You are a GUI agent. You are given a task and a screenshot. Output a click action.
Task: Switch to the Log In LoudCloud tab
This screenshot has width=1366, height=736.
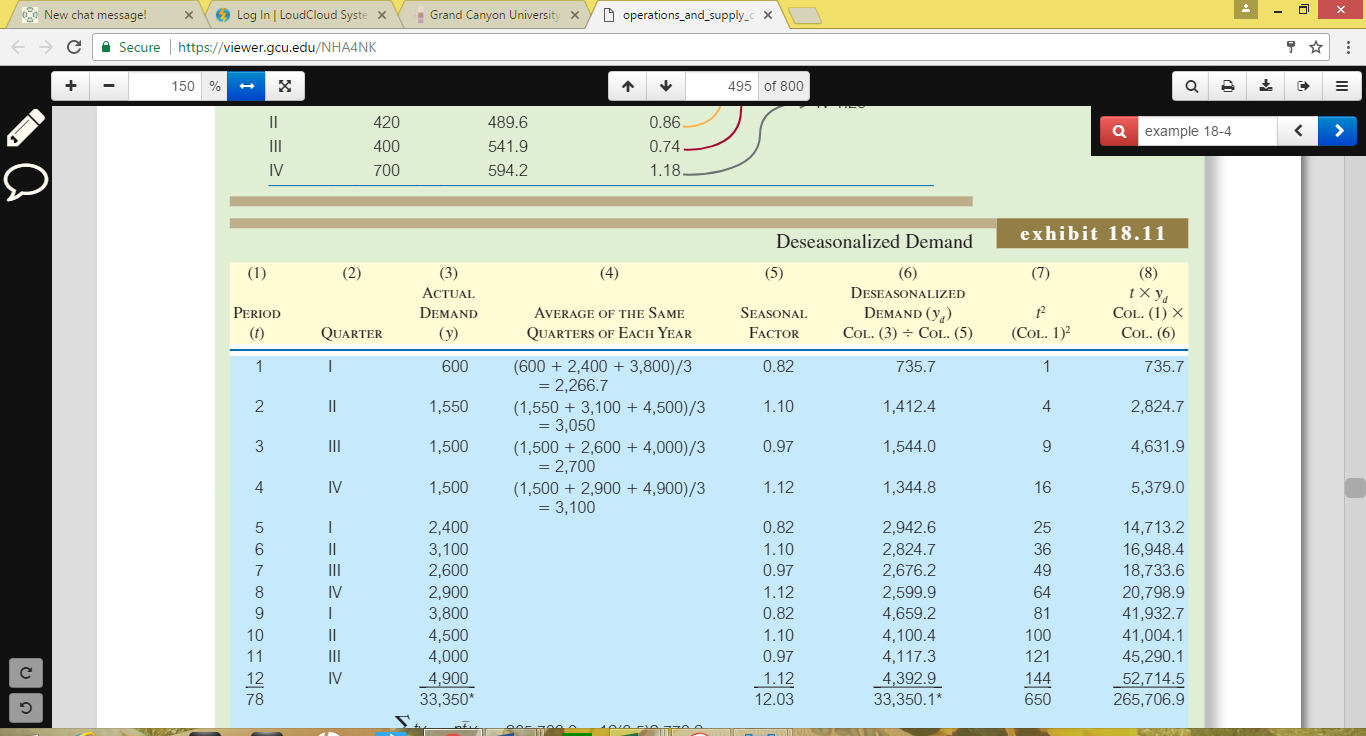coord(302,15)
